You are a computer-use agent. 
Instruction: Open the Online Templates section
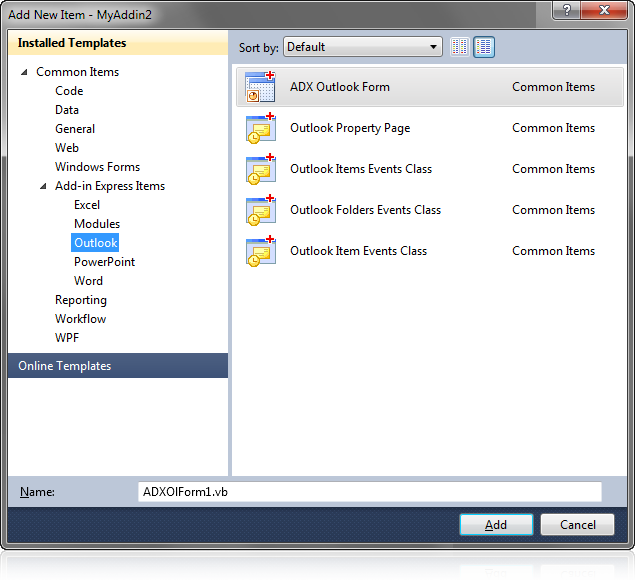pos(118,366)
